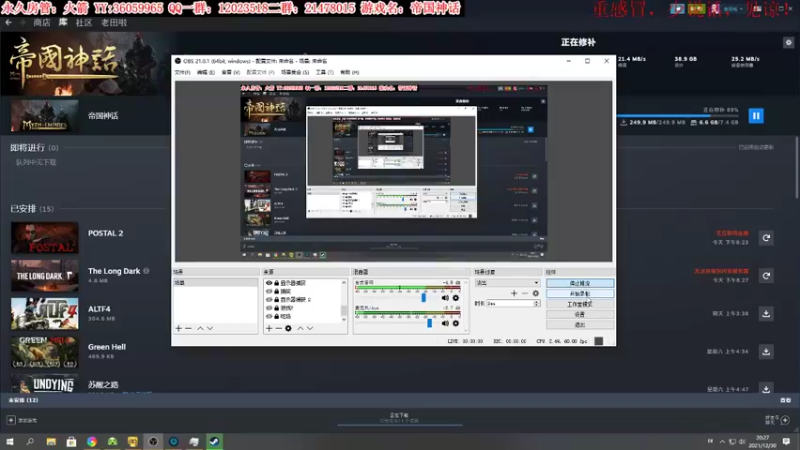This screenshot has height=450, width=800.
Task: Download Green Hell update icon
Action: pyautogui.click(x=766, y=352)
